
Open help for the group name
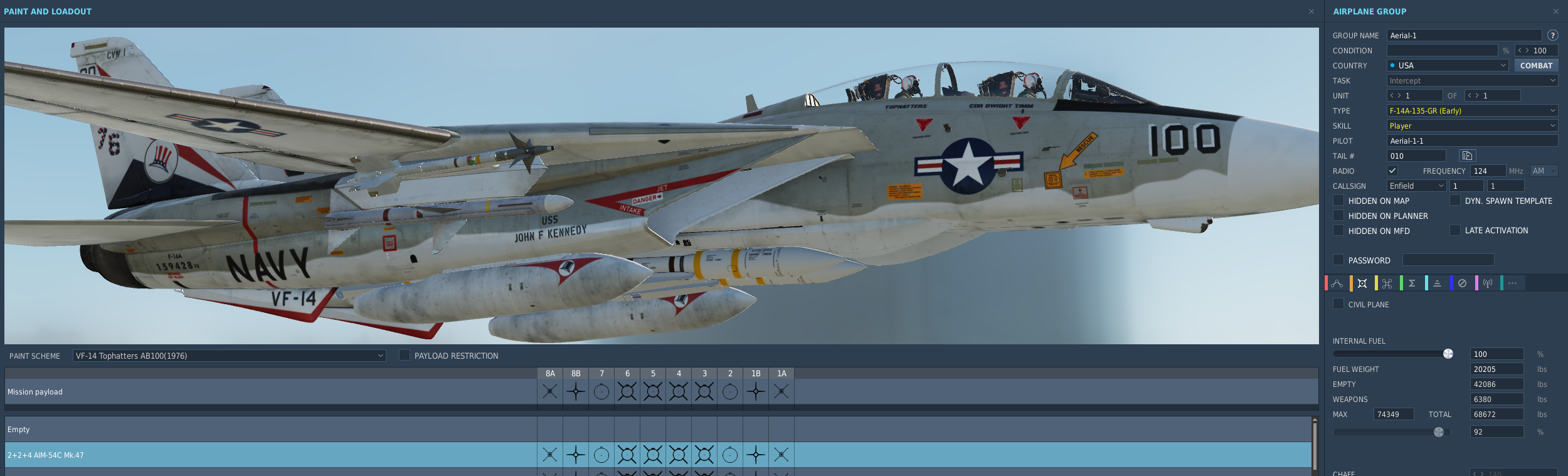point(1553,35)
